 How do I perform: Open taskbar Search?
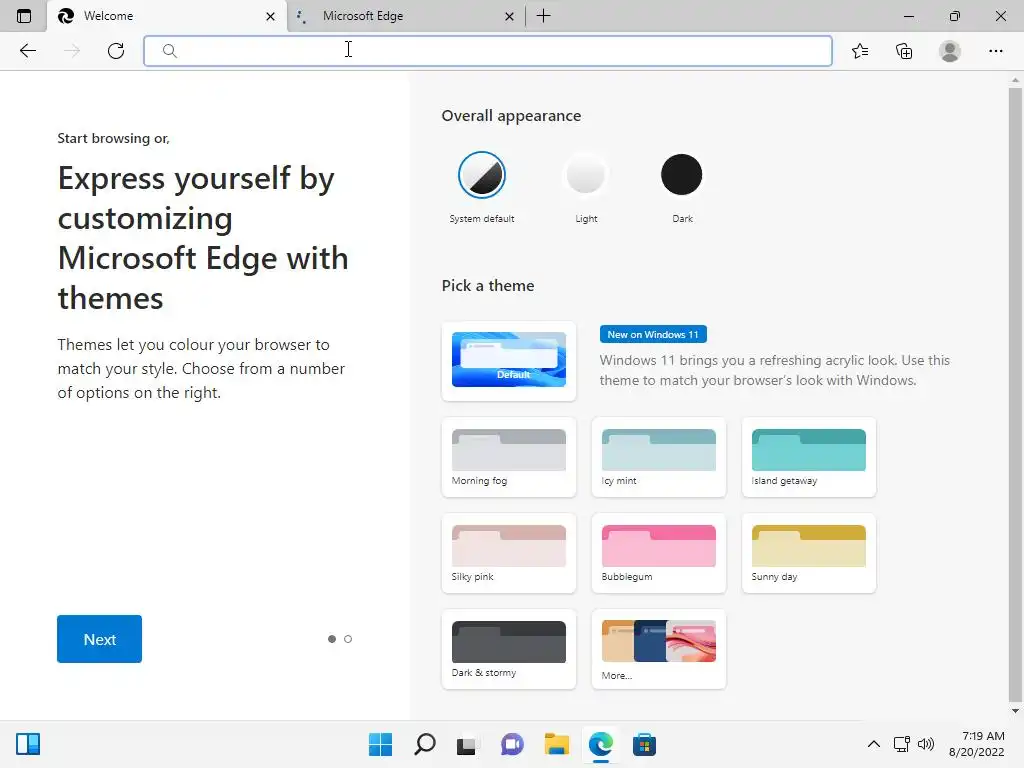click(424, 744)
